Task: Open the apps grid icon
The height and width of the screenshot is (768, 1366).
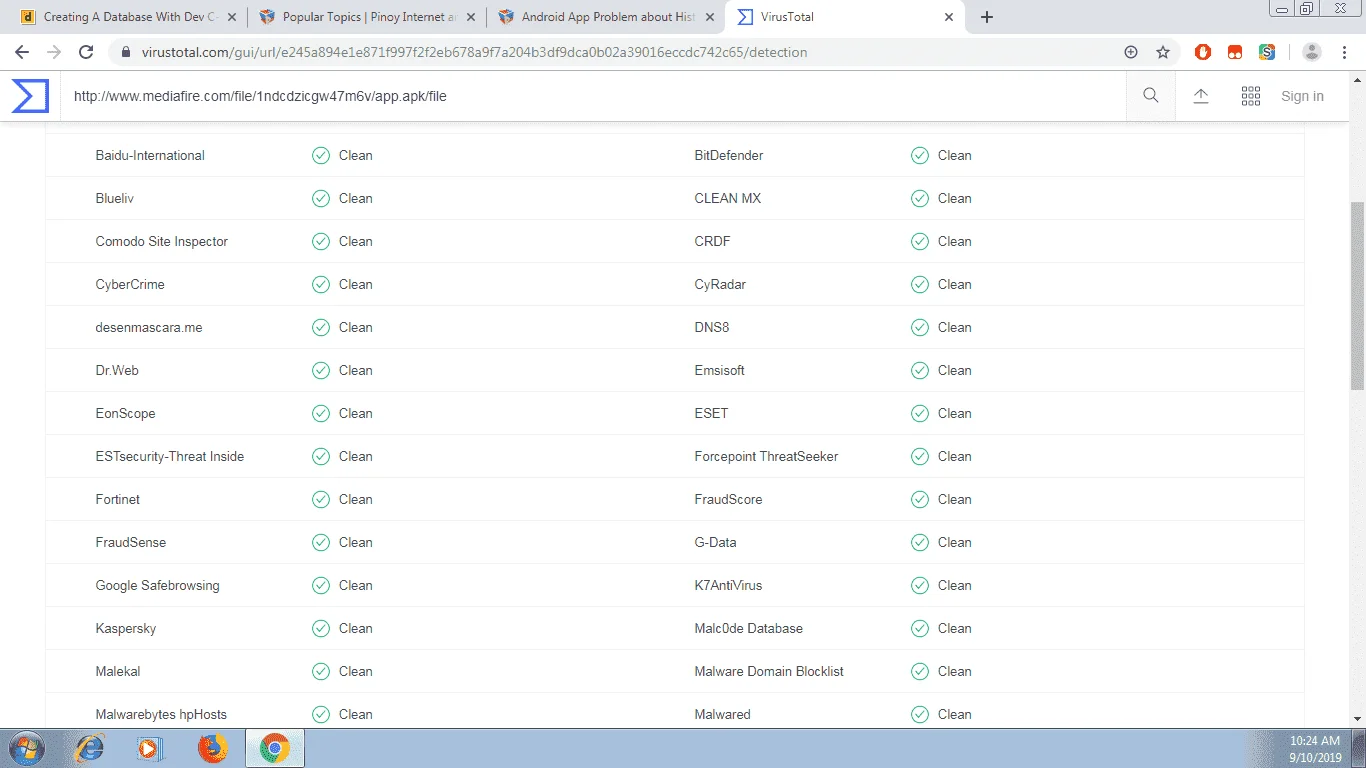Action: tap(1250, 96)
